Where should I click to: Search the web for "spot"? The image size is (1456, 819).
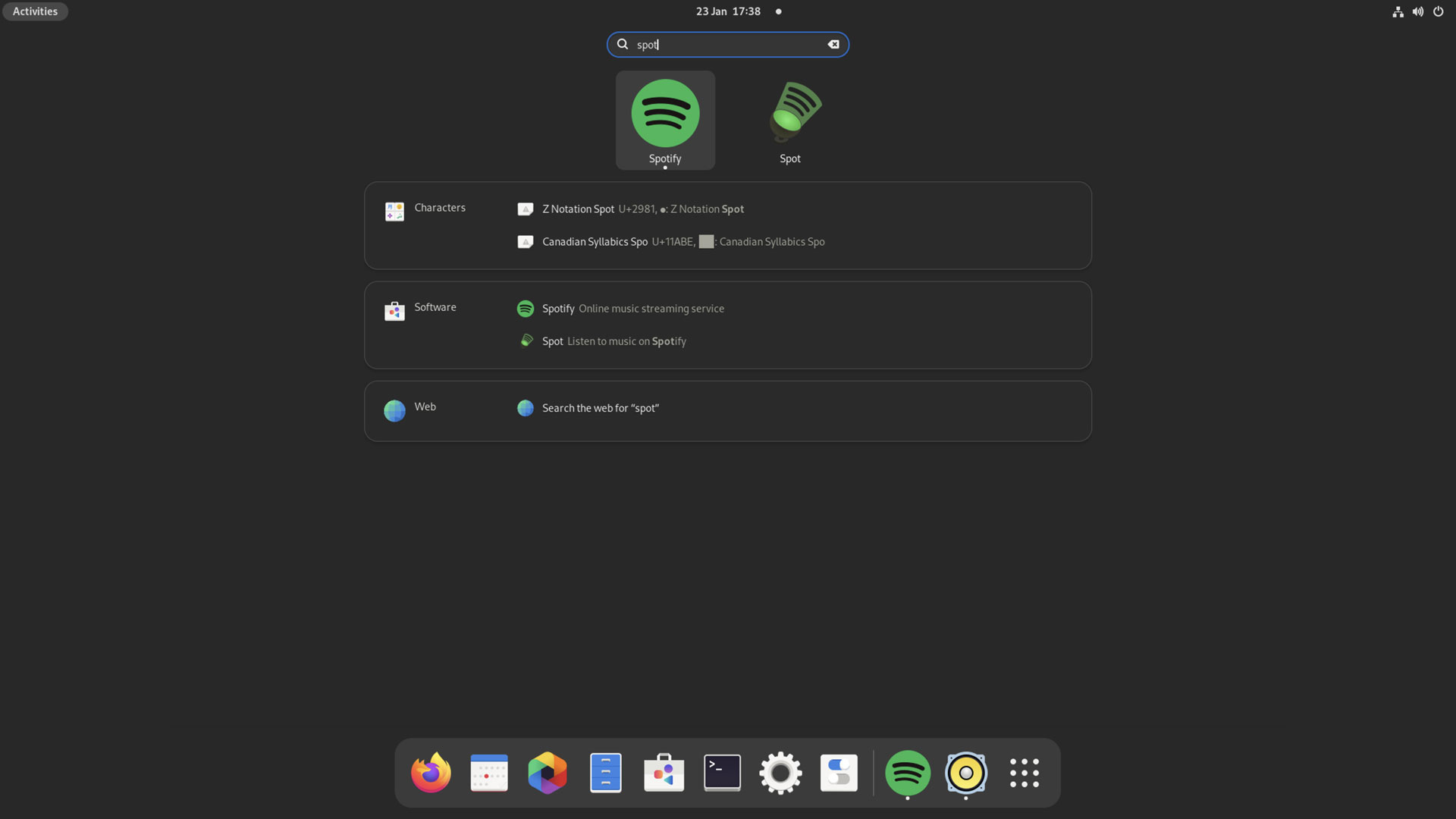click(600, 408)
